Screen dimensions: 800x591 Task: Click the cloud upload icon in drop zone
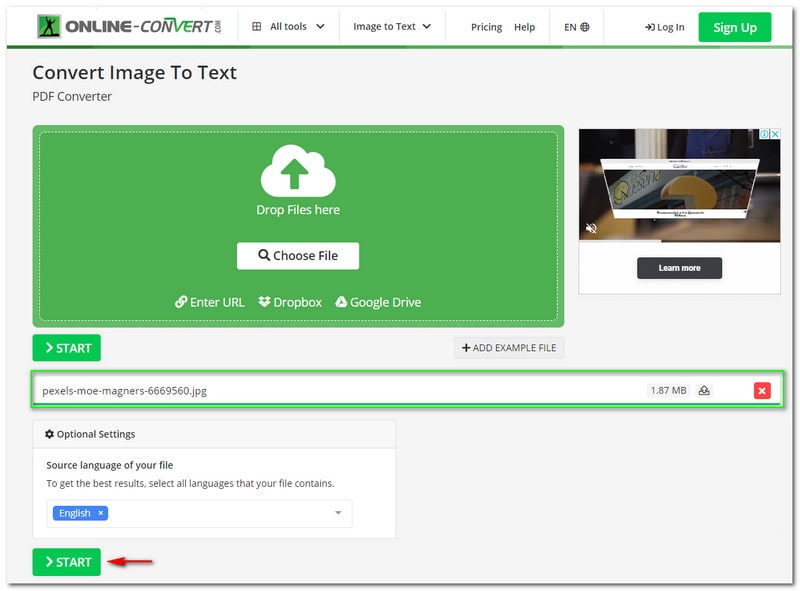[x=298, y=171]
